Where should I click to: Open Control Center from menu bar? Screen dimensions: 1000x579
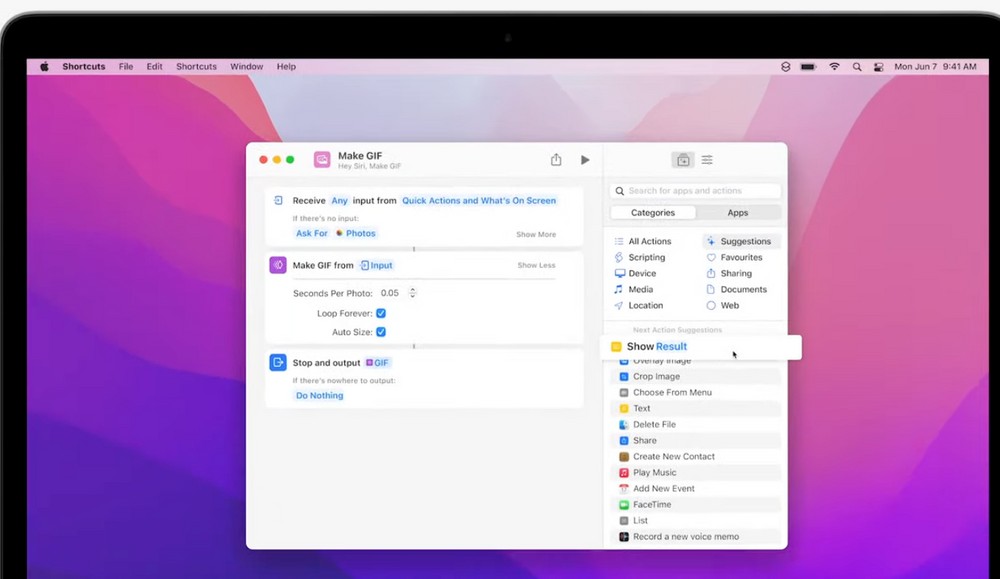(x=878, y=66)
